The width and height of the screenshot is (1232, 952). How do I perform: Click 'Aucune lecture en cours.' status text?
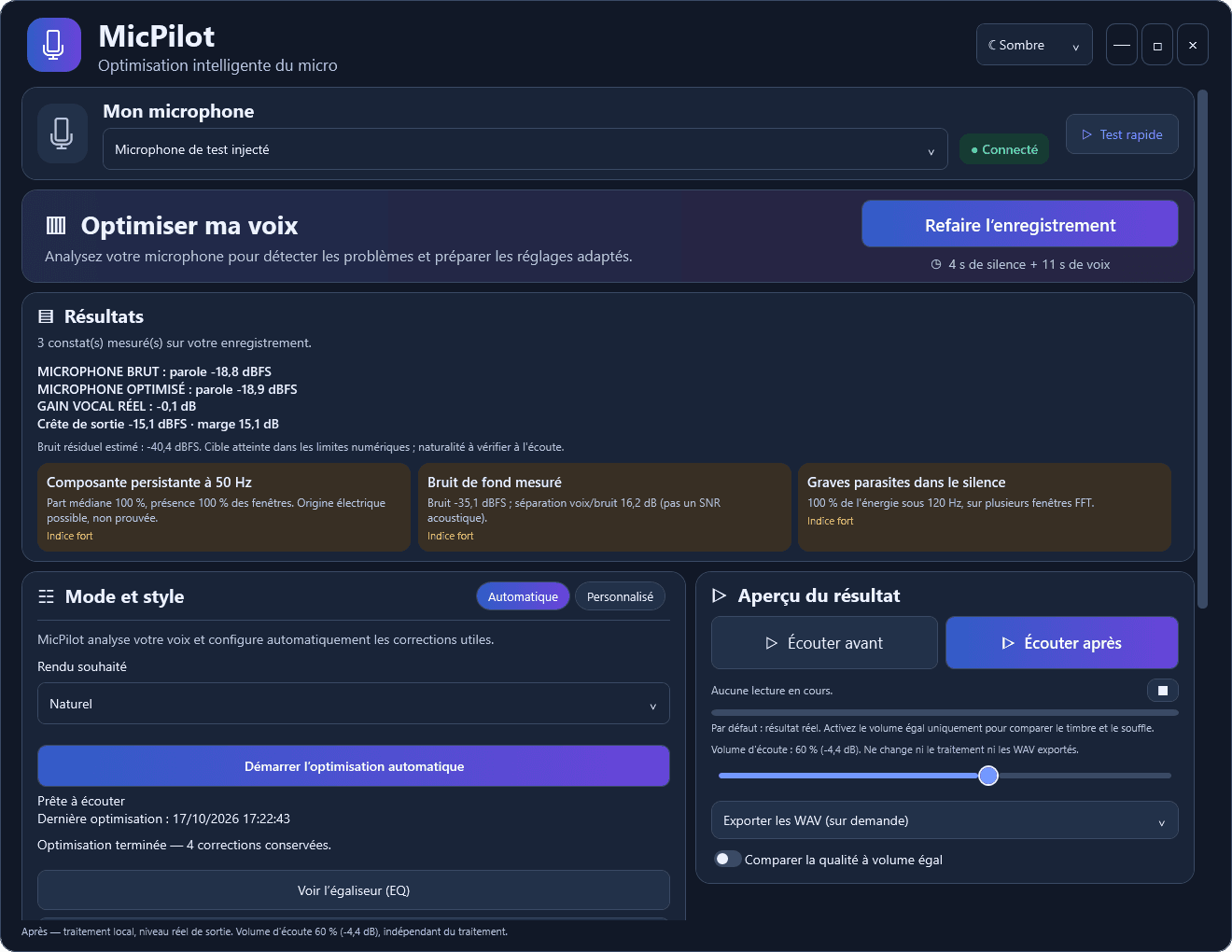click(772, 691)
